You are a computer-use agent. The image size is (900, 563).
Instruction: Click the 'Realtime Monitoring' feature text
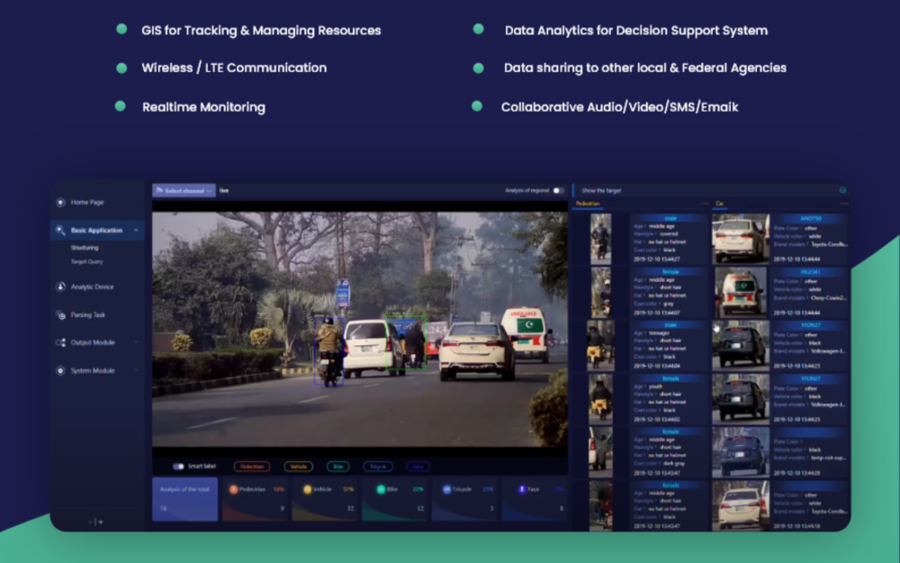(x=204, y=107)
